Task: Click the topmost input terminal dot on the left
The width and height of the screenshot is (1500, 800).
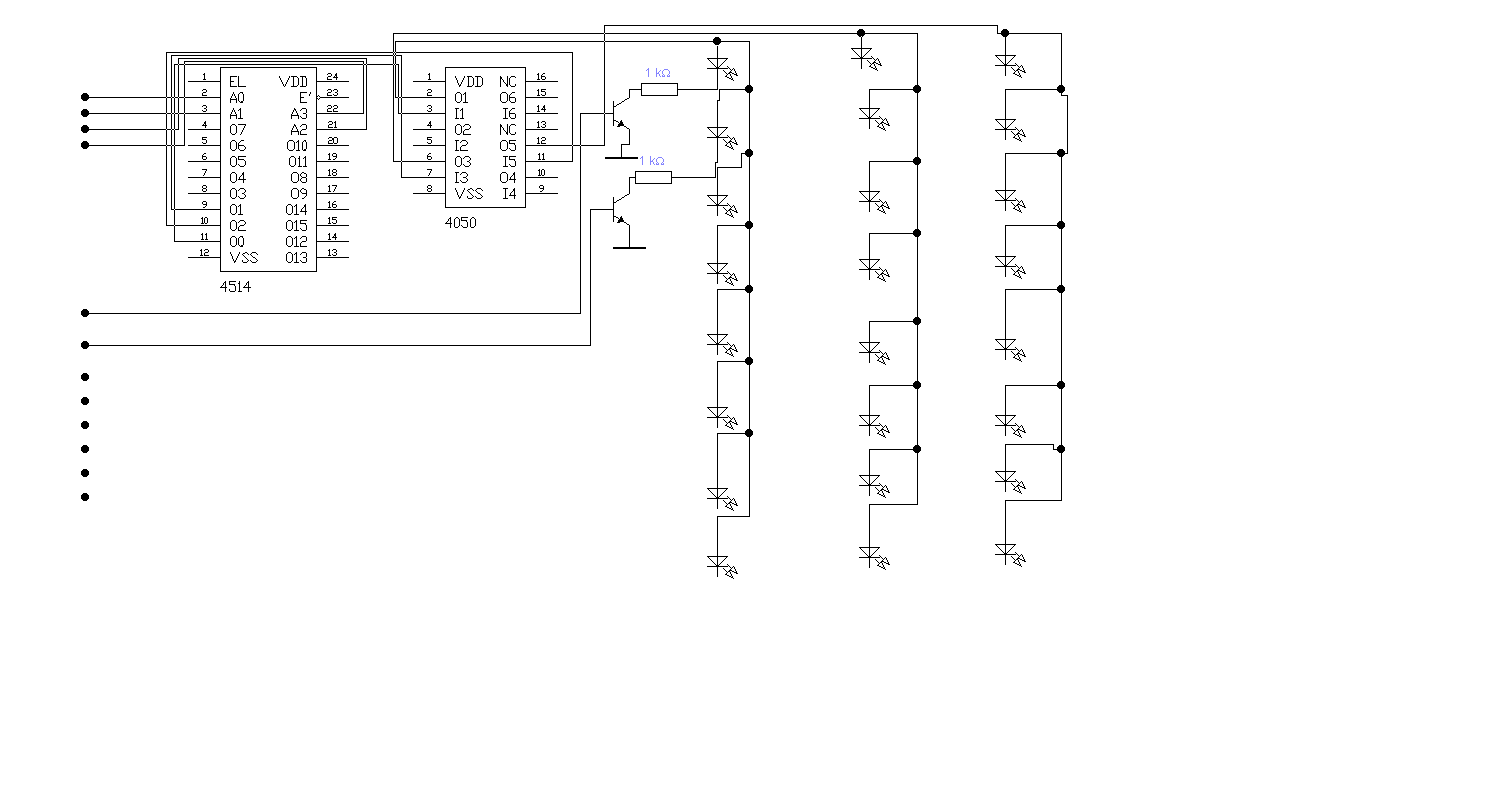Action: pyautogui.click(x=85, y=97)
